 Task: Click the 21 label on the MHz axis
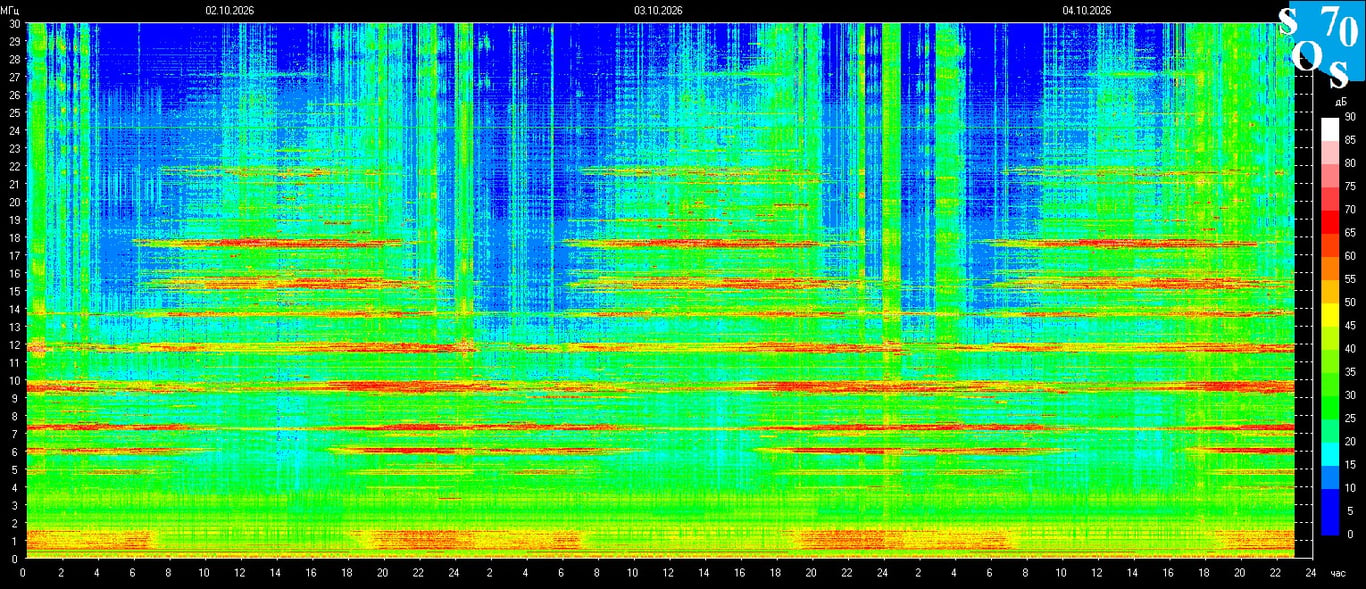14,184
